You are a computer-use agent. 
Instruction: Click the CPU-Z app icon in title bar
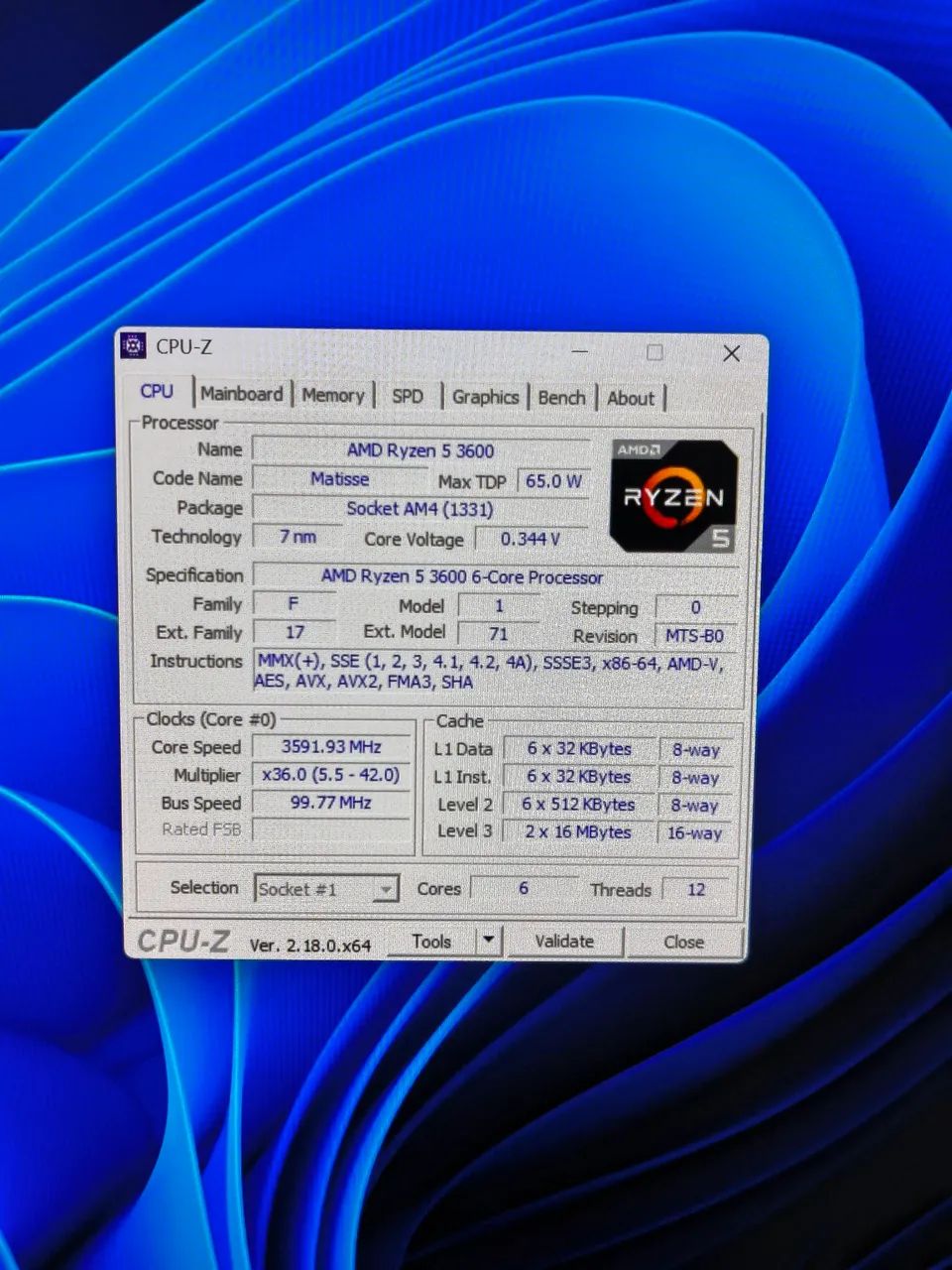tap(133, 346)
